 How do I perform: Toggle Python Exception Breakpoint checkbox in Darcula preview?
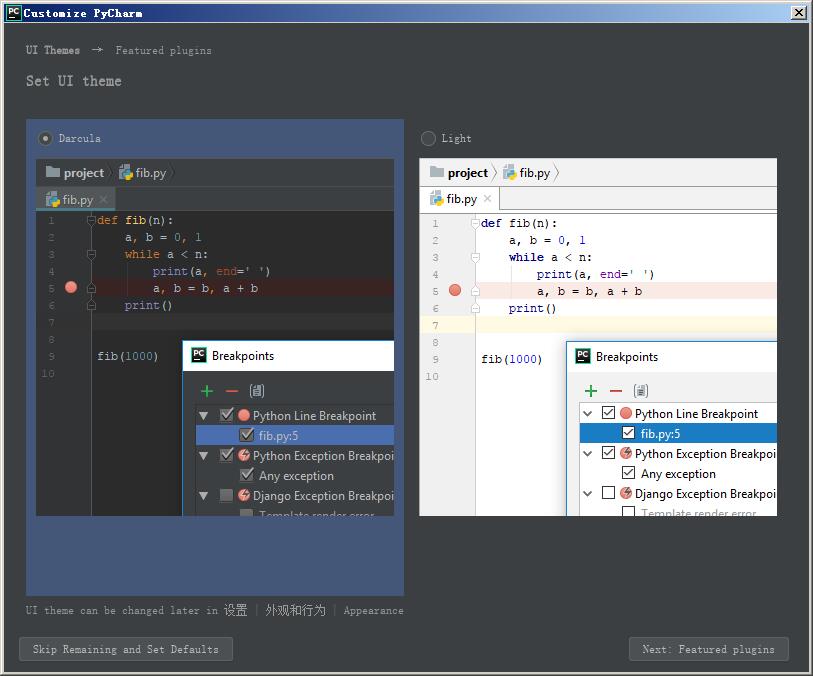(x=227, y=455)
